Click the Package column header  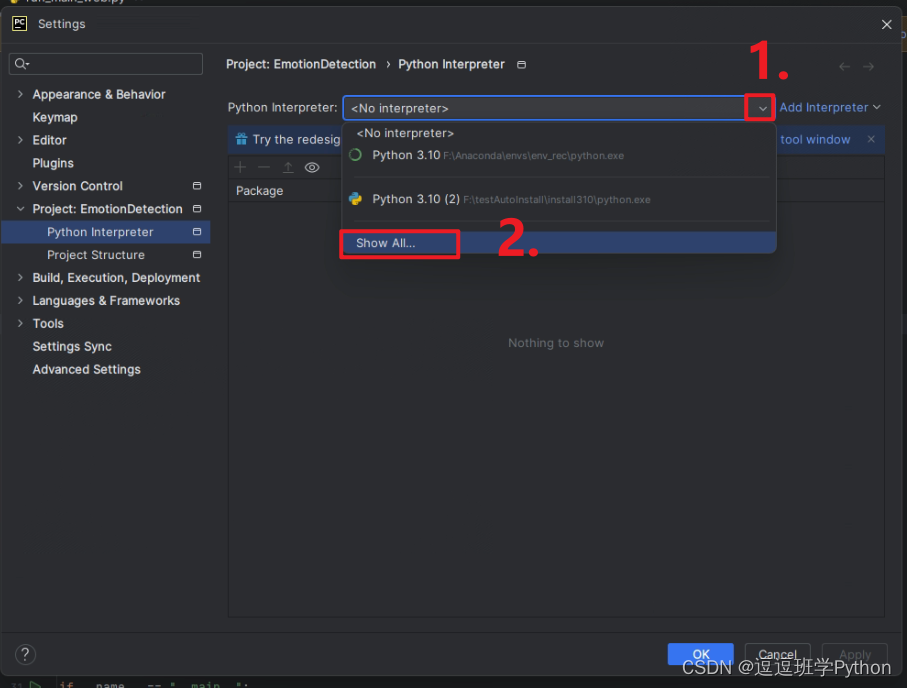260,191
